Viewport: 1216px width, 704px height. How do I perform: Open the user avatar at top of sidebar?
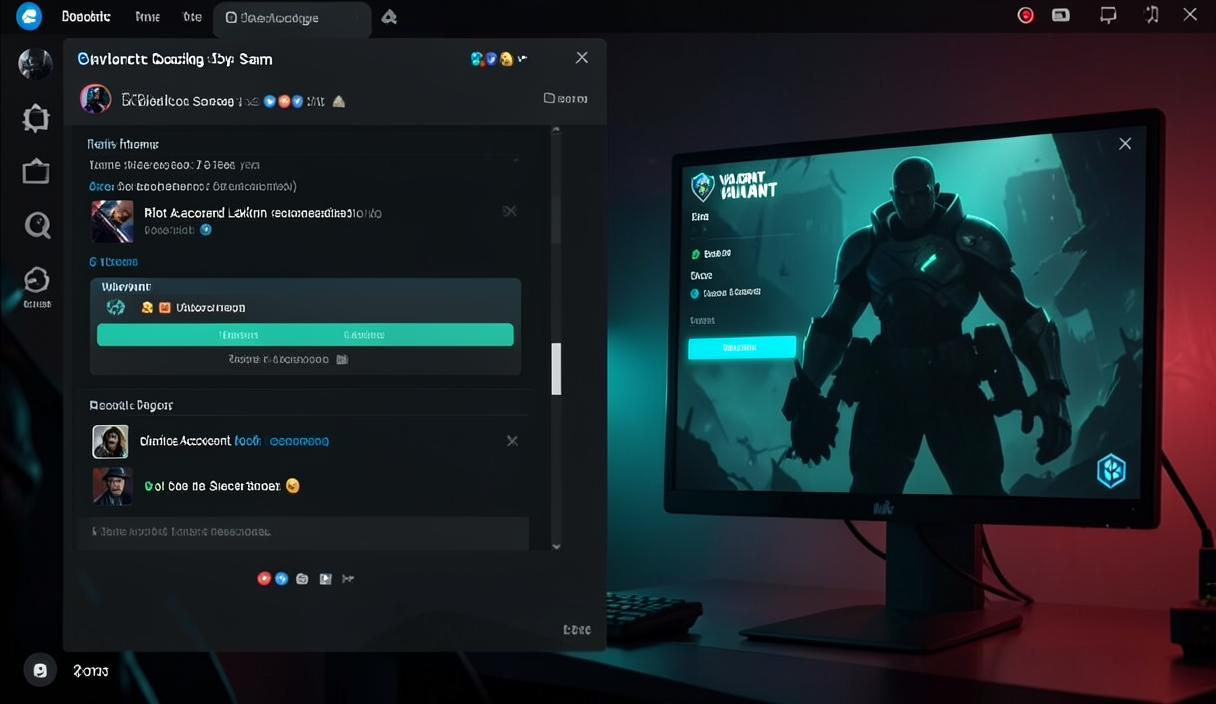tap(35, 63)
